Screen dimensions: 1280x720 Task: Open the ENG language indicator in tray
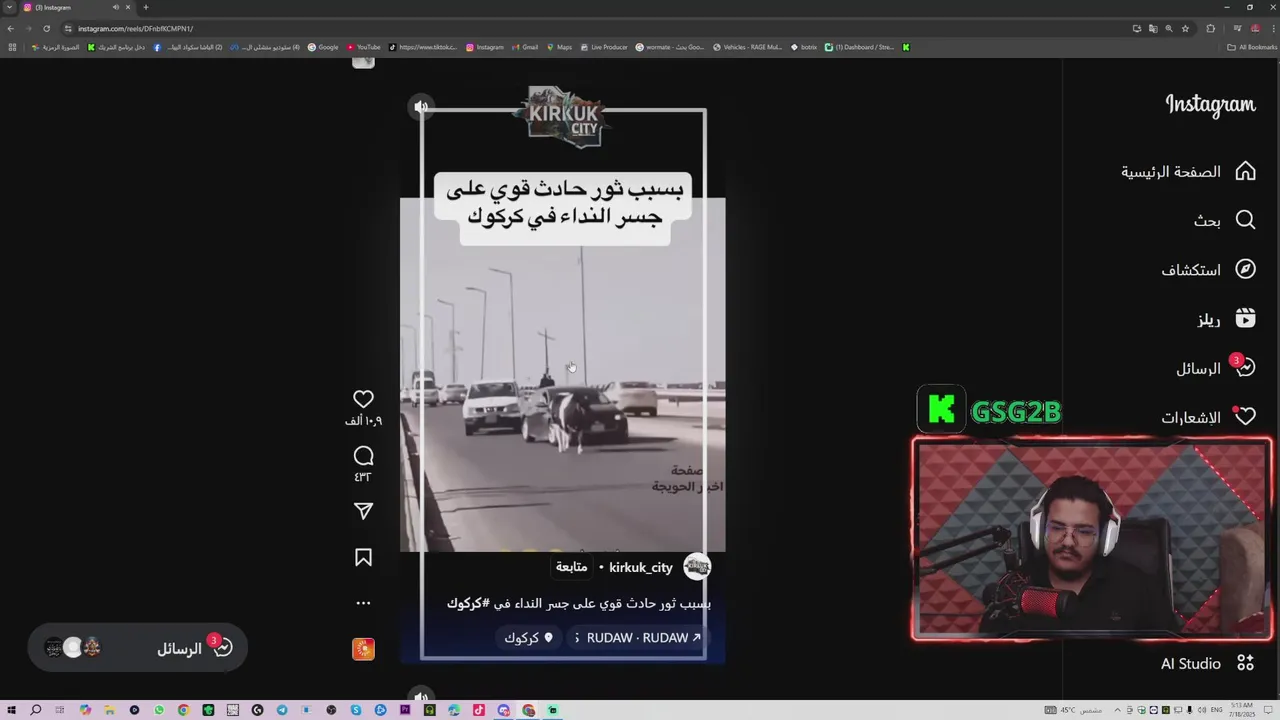click(1217, 710)
